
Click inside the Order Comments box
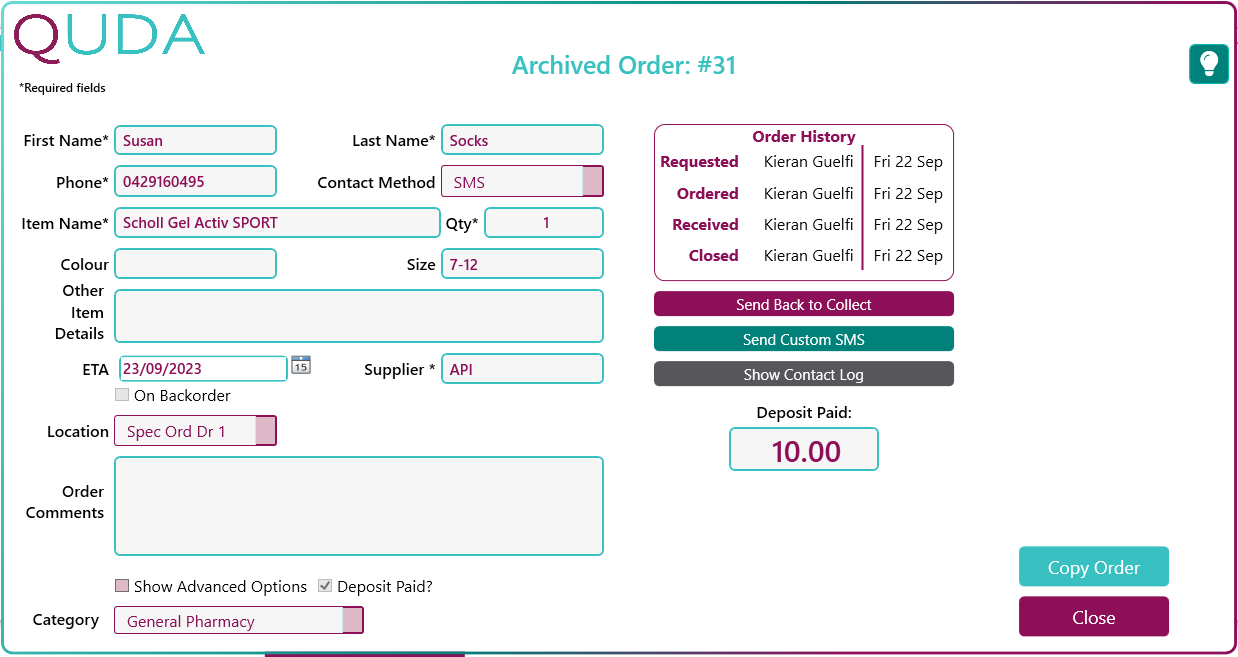[358, 505]
